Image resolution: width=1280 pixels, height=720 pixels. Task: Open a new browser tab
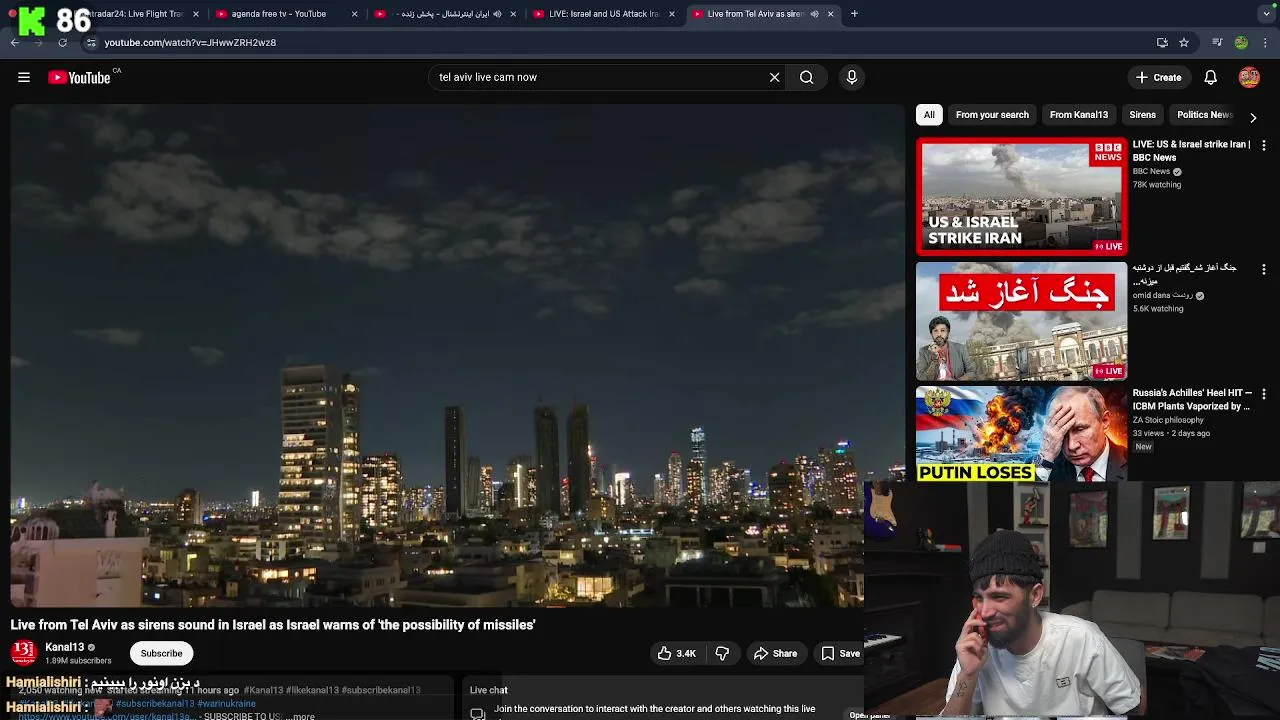[x=854, y=14]
